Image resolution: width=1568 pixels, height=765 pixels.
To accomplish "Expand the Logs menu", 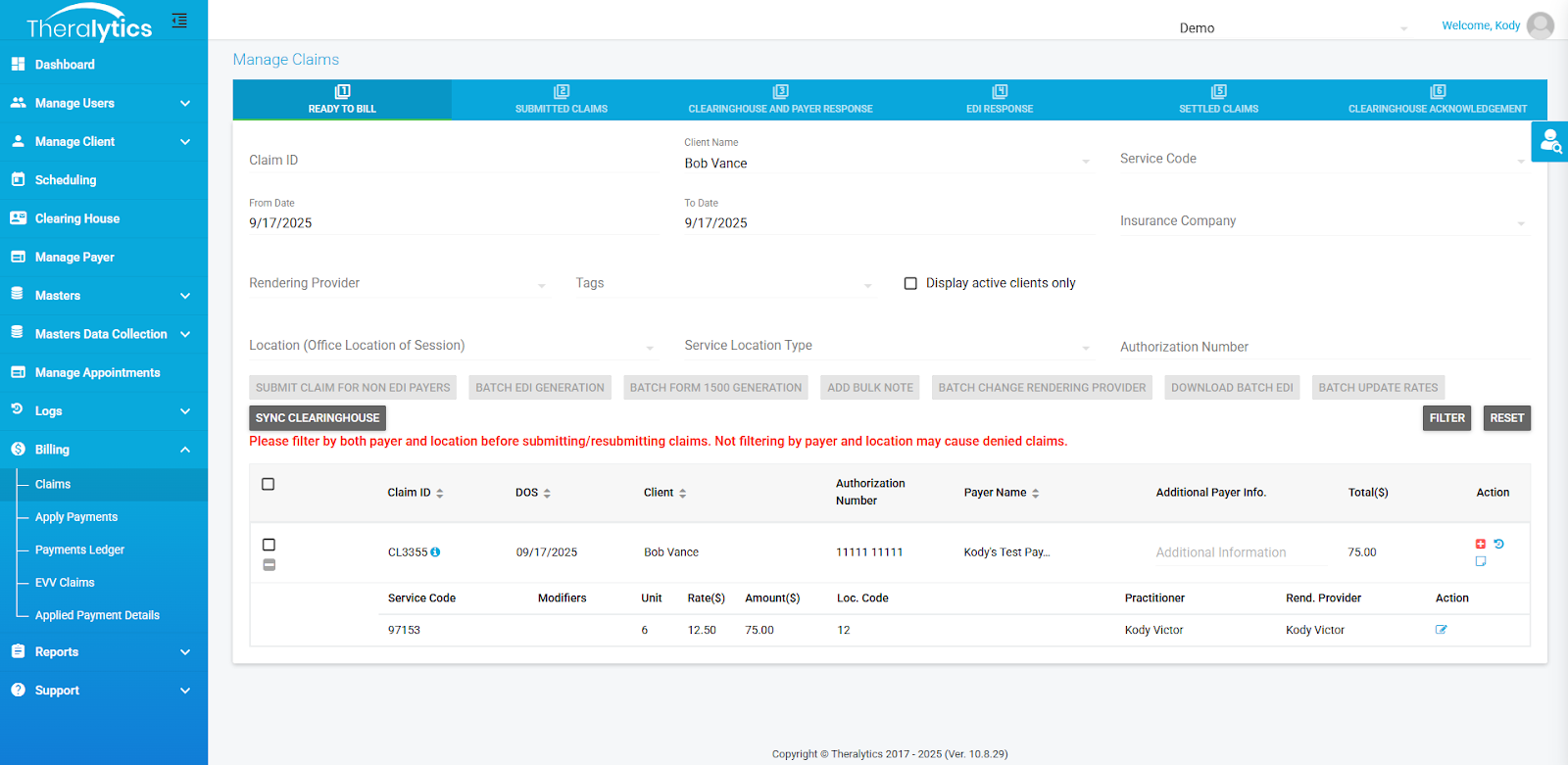I will (104, 411).
